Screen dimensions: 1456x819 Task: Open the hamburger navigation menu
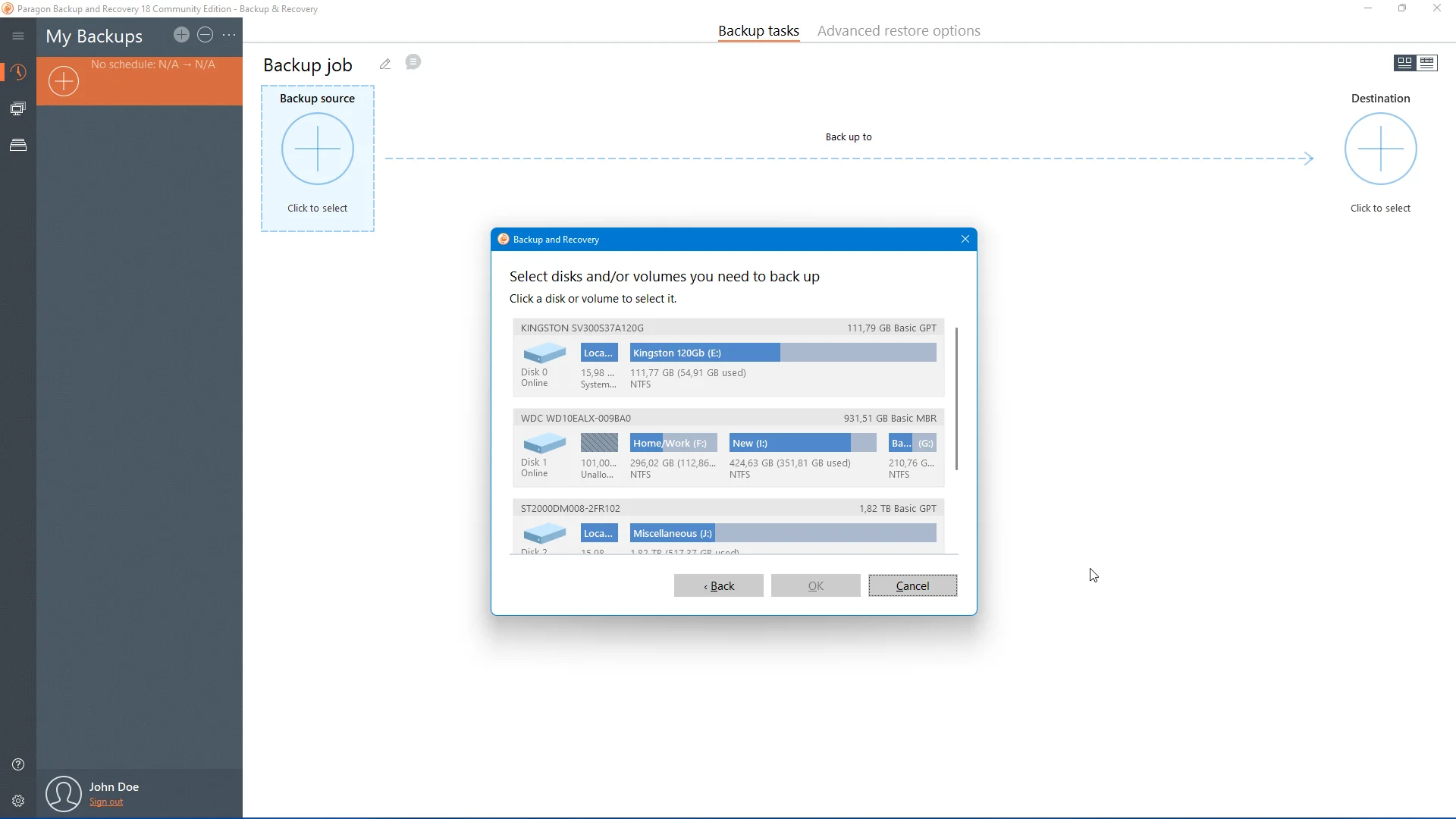pos(17,36)
